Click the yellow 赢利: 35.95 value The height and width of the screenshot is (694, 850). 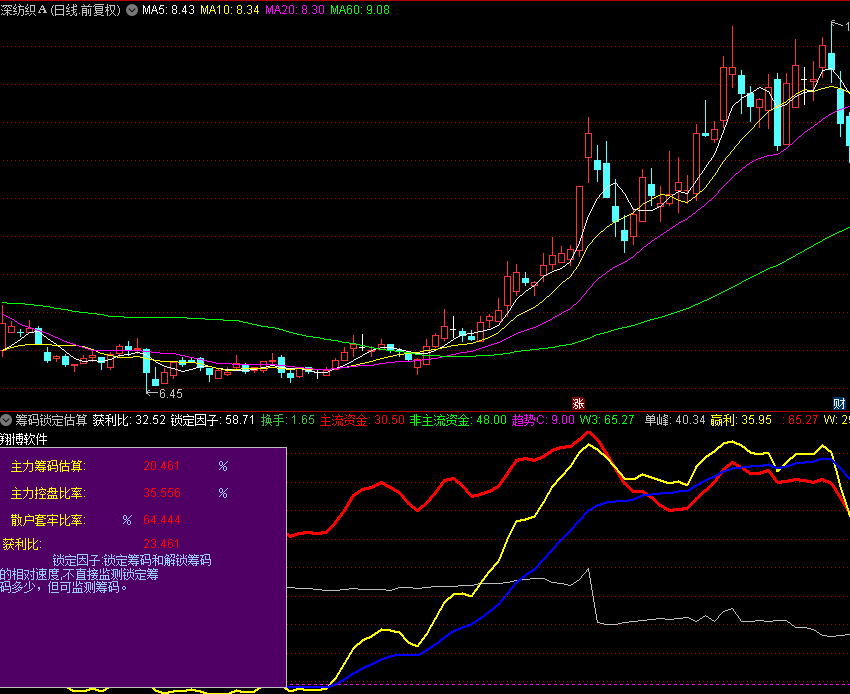pos(741,420)
